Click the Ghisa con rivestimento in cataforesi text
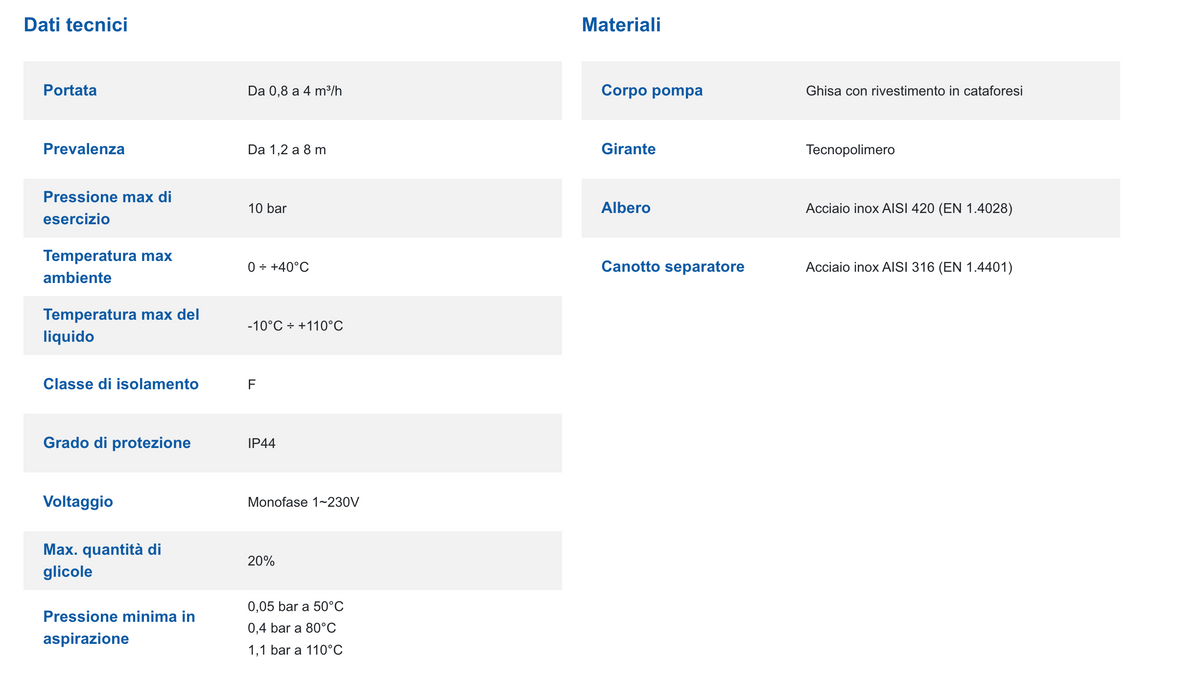 click(x=914, y=91)
